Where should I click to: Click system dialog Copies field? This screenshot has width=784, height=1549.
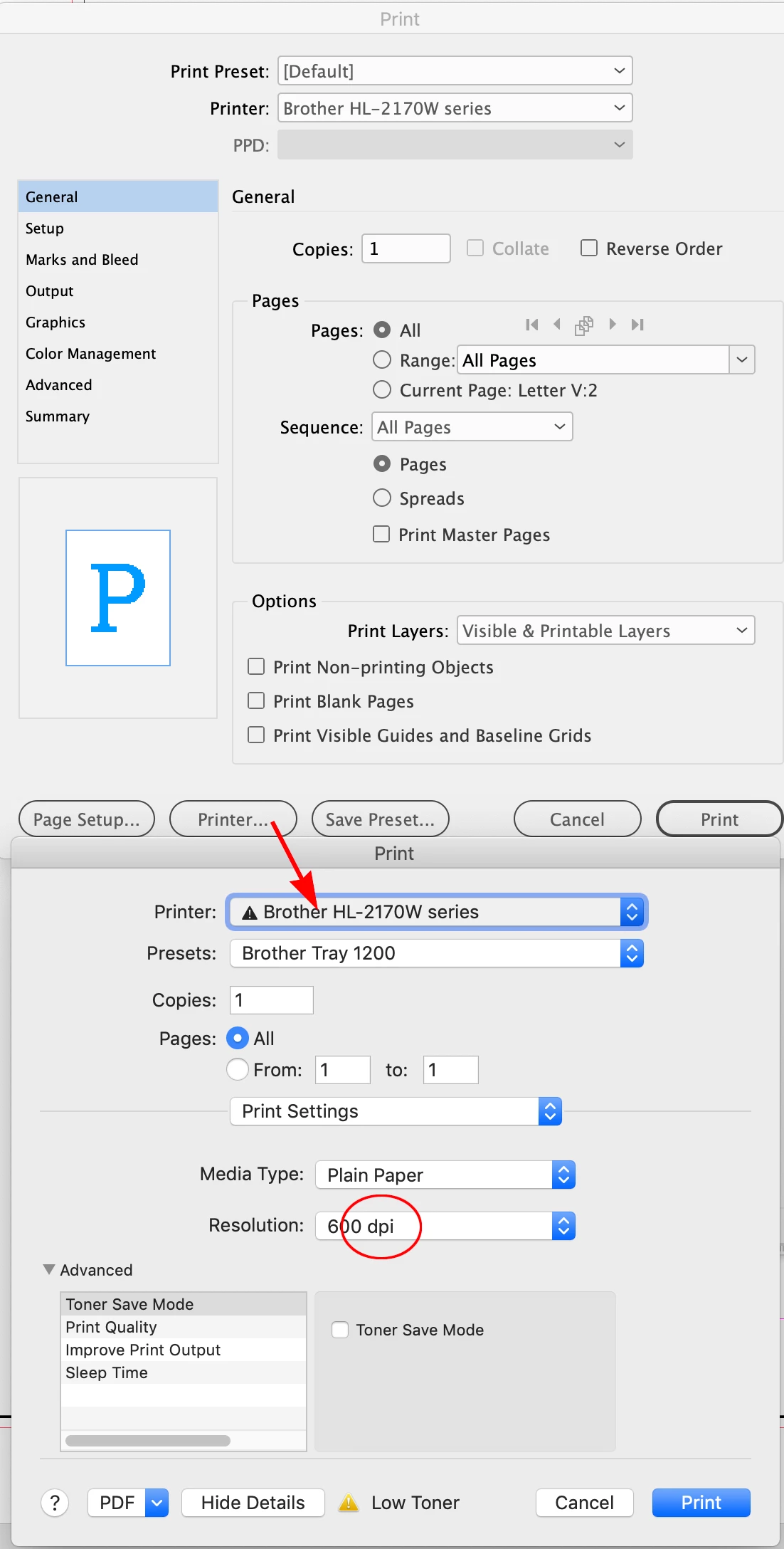(x=272, y=999)
